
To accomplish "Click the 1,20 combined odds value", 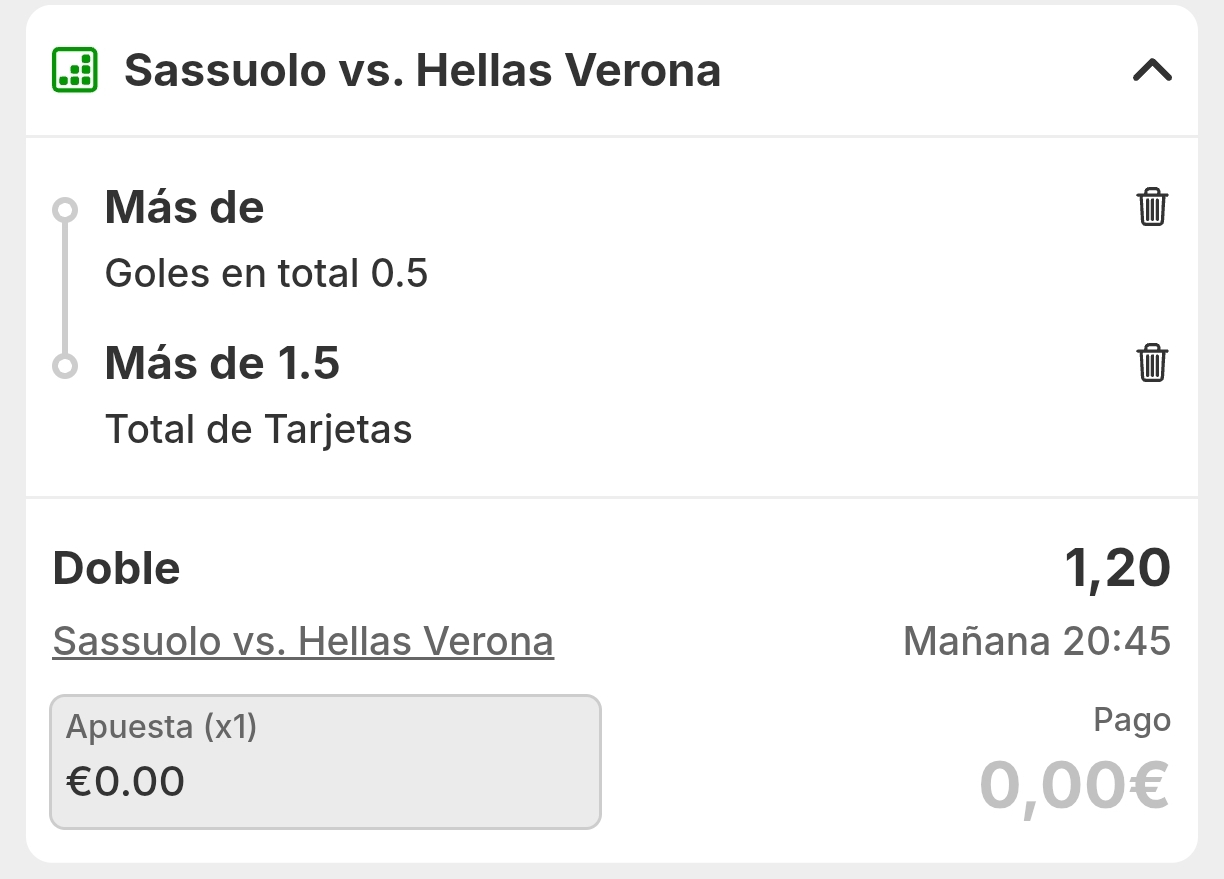I will click(x=1117, y=568).
